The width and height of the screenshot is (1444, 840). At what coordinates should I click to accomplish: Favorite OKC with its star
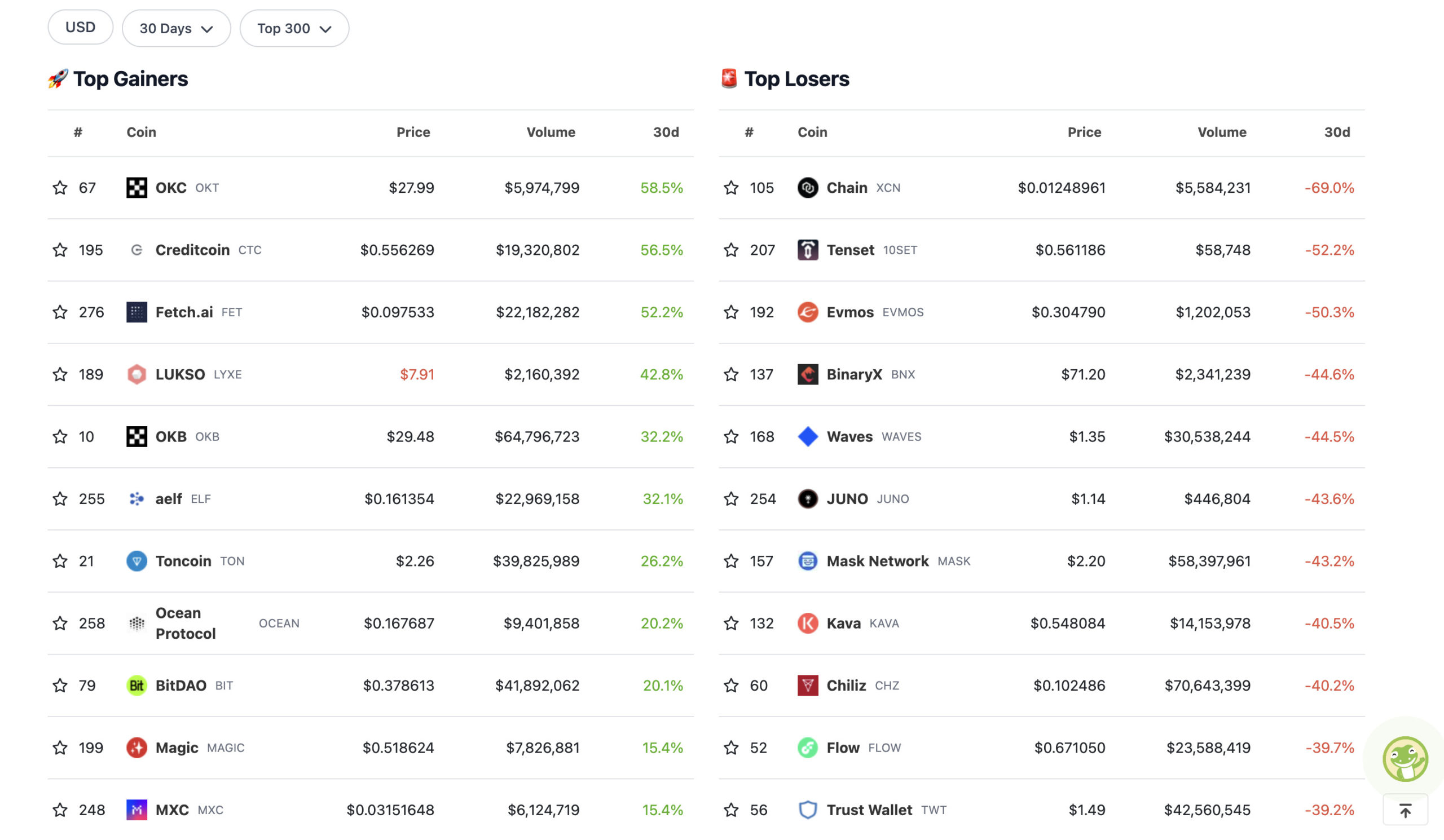[x=60, y=188]
